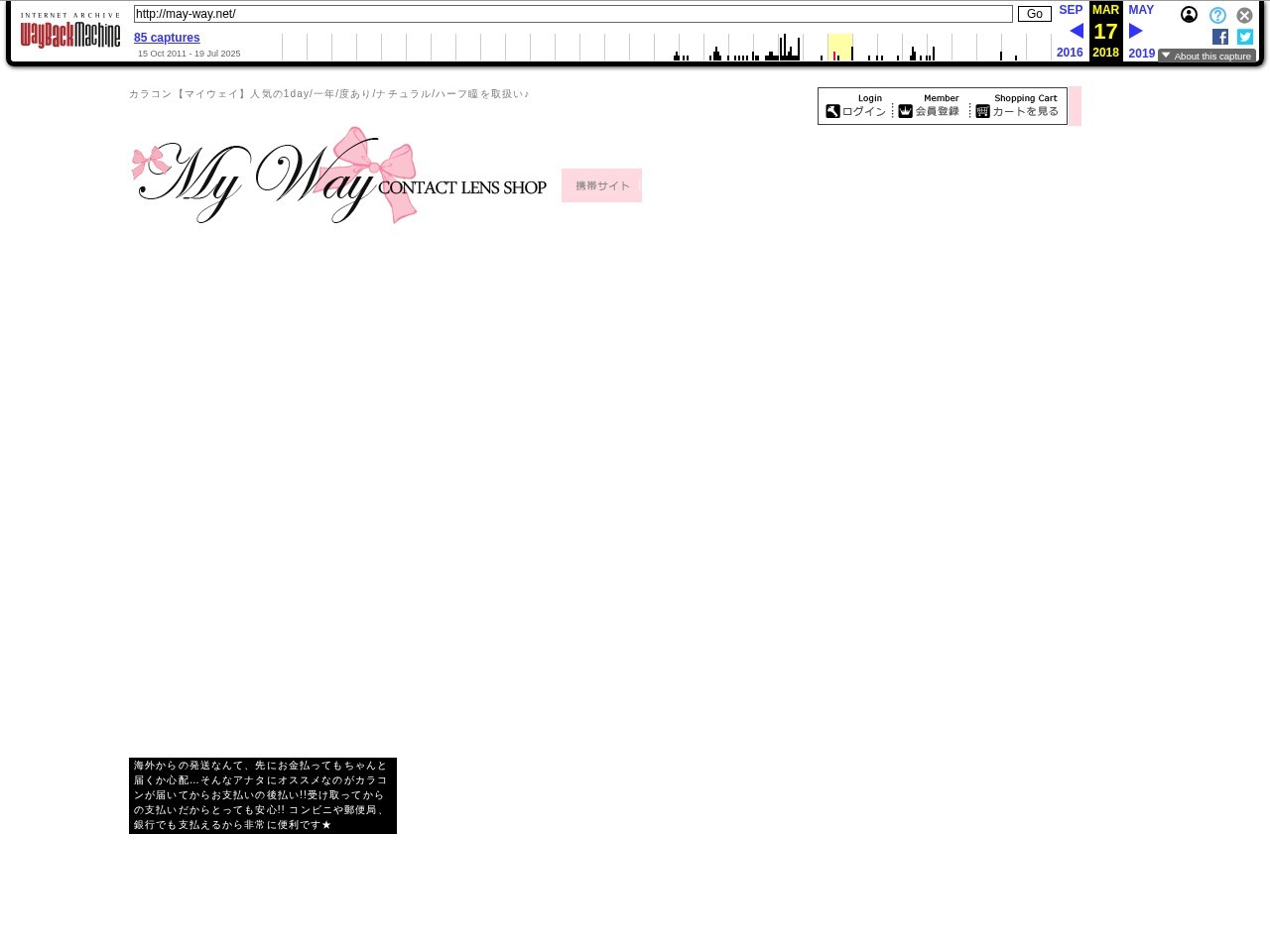
Task: Select highlighted 2018 year in timeline
Action: 839,48
